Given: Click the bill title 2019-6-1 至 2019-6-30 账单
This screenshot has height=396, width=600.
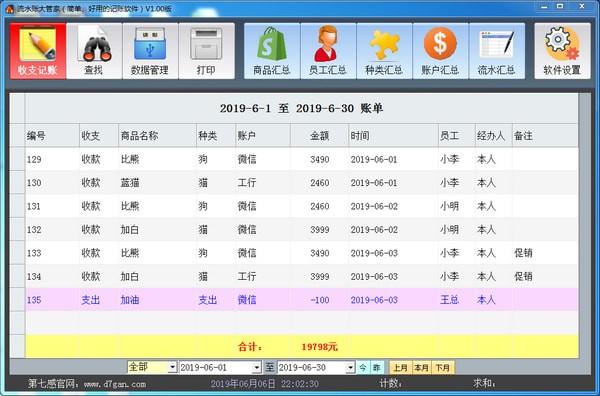Looking at the screenshot, I should coord(302,109).
